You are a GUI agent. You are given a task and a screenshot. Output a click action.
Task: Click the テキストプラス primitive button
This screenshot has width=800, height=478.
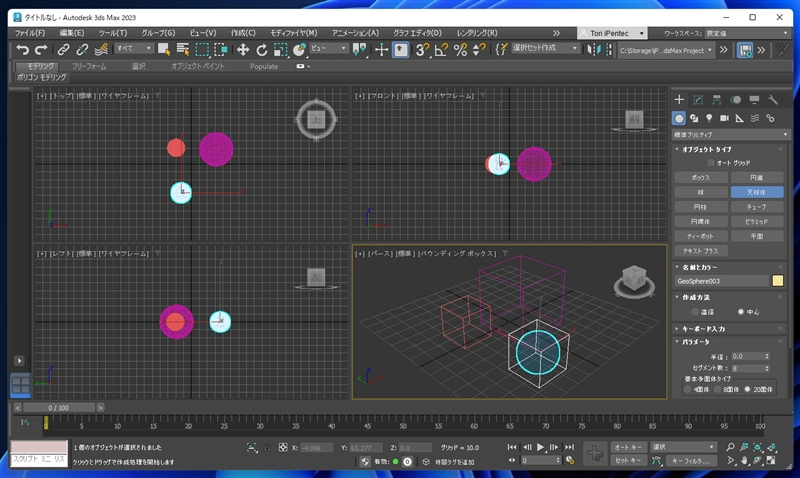click(701, 251)
